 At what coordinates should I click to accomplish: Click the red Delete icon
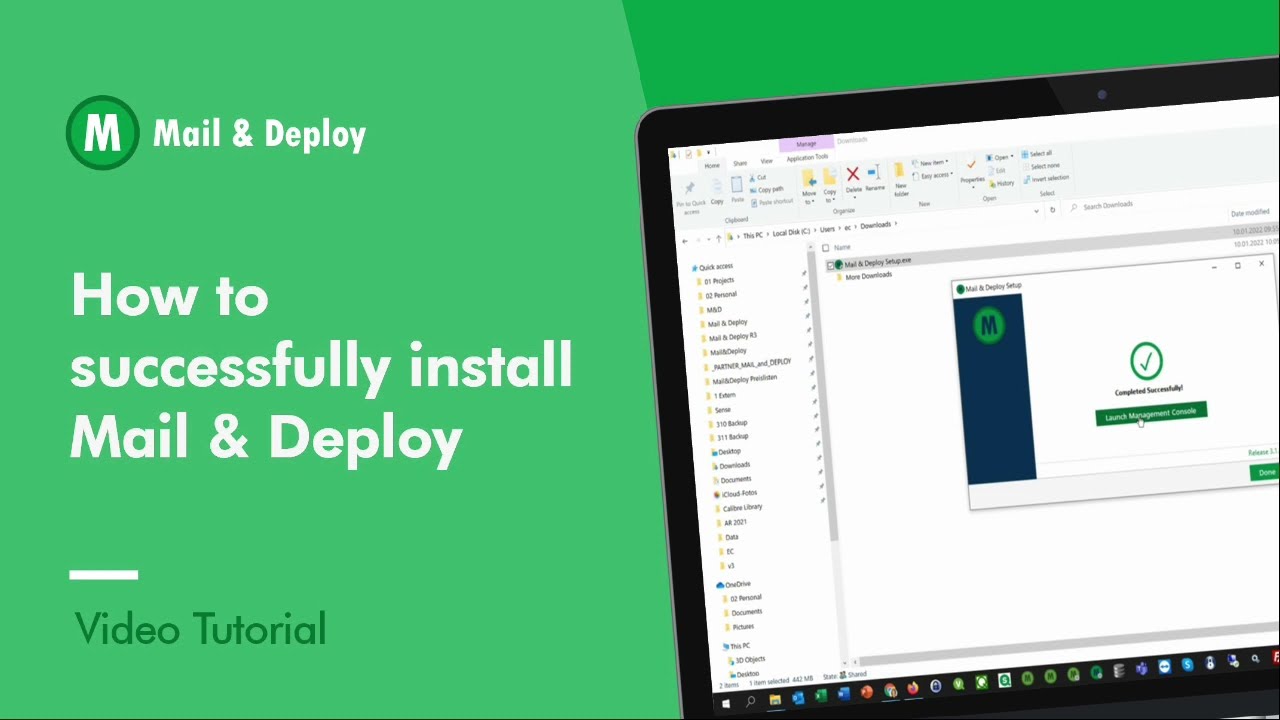tap(853, 175)
